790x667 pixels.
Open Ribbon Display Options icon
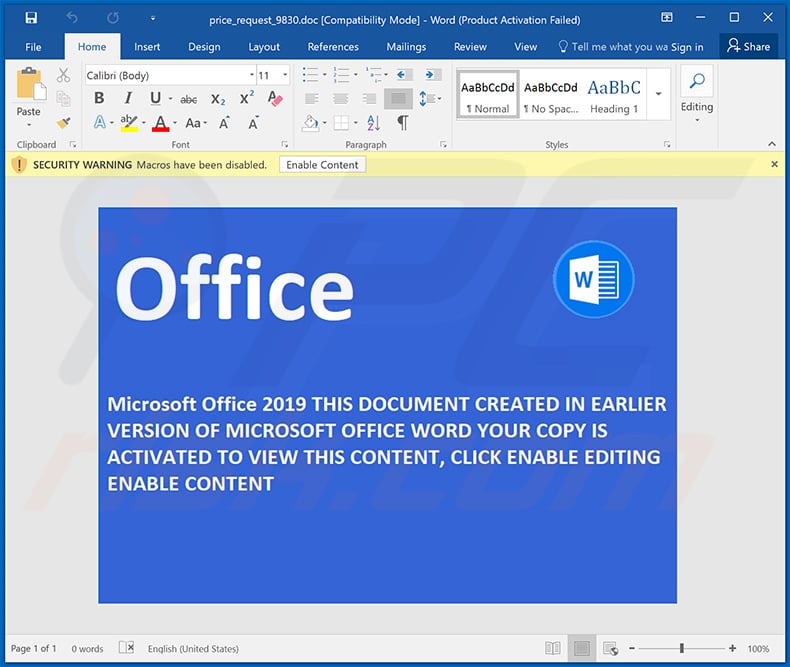tap(667, 18)
